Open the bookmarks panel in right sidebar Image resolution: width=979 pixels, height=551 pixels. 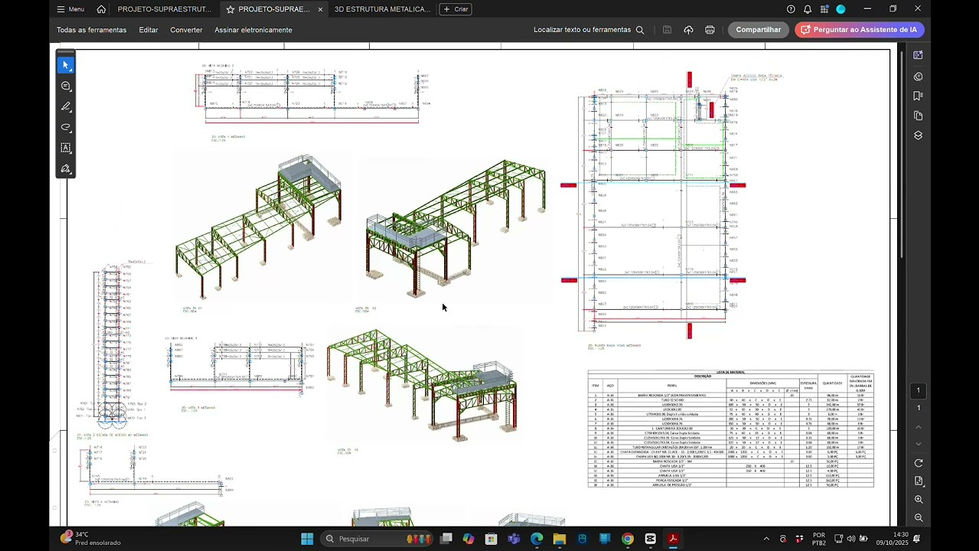[918, 96]
